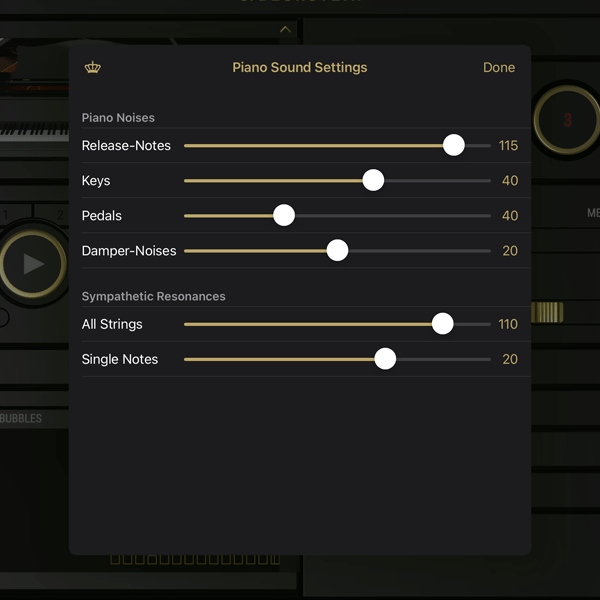Collapse panel with the up chevron
600x600 pixels.
point(285,29)
